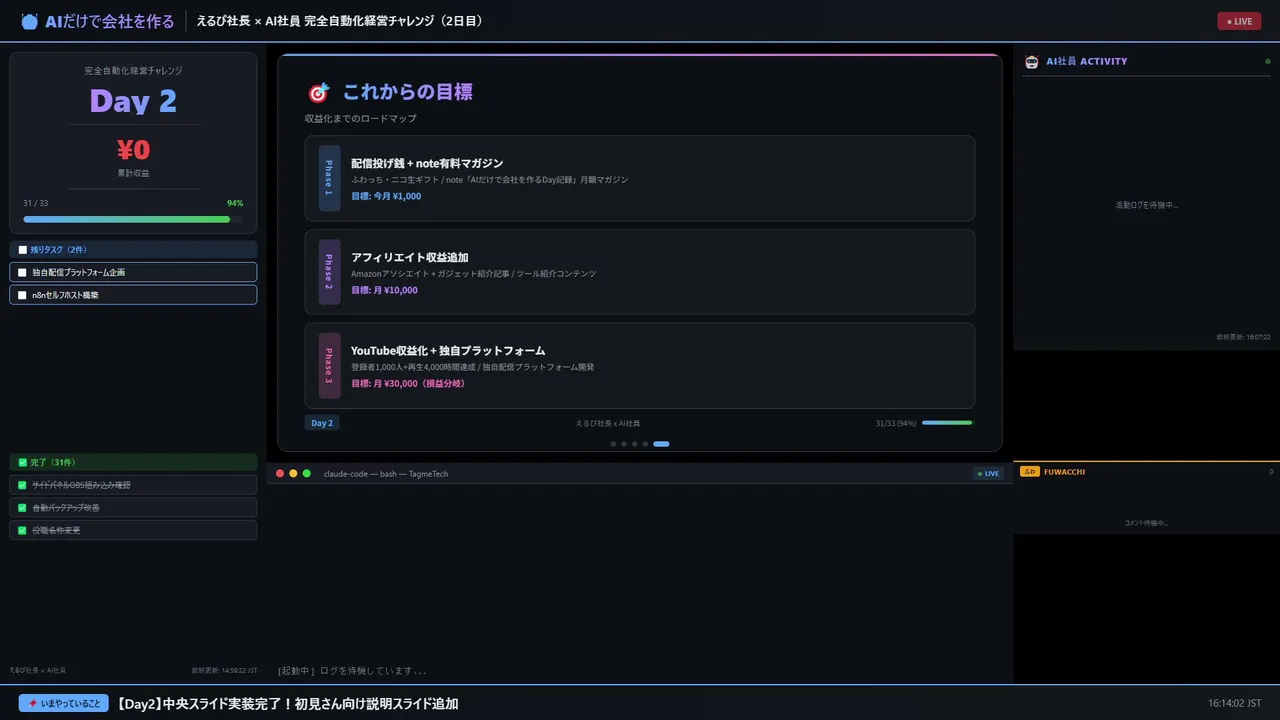Click the えるび社長 × AI社員 完全自動化経営チャレンジ header title
1280x720 pixels.
point(340,21)
